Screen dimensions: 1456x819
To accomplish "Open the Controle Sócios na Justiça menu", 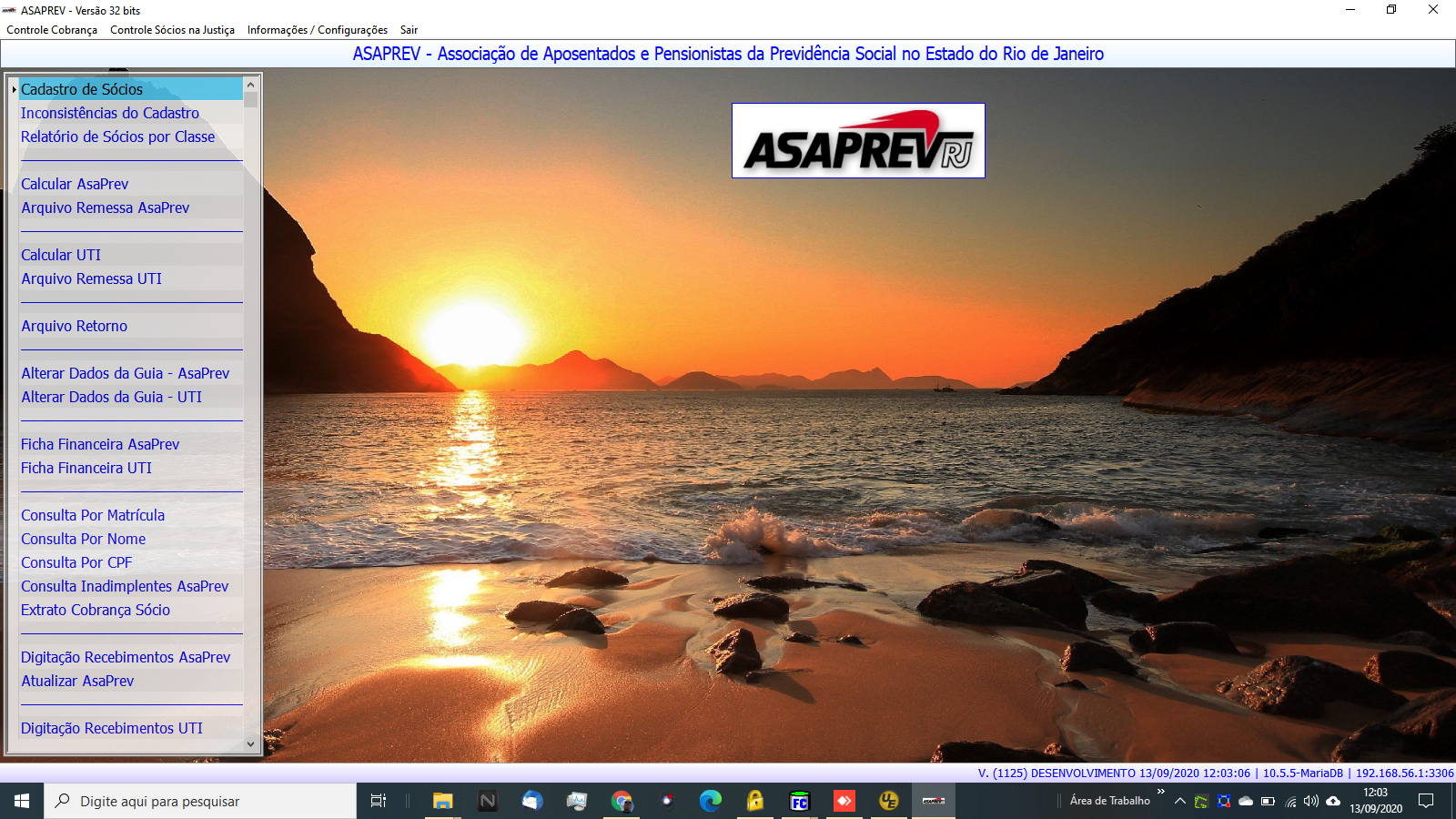I will point(173,30).
